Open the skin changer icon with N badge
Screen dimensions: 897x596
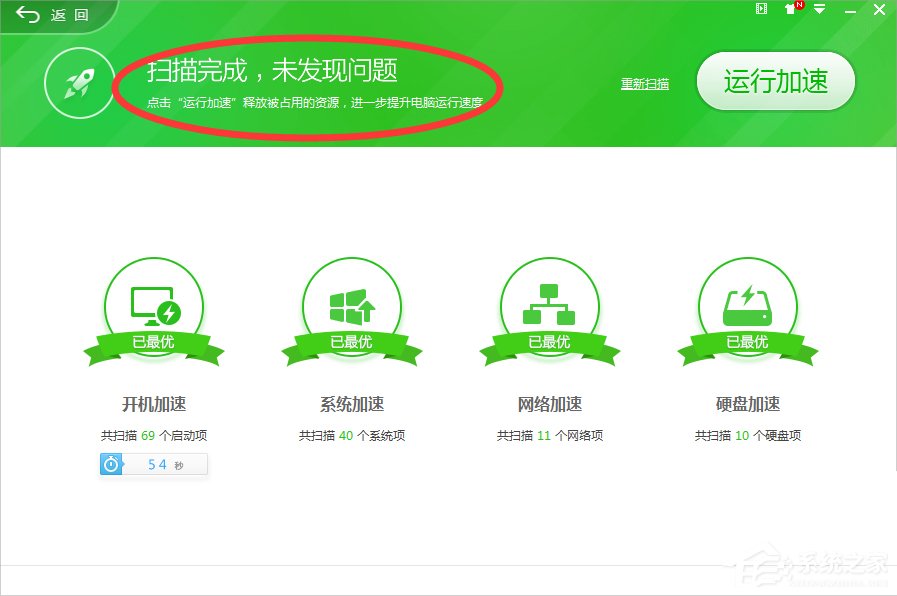click(x=790, y=10)
